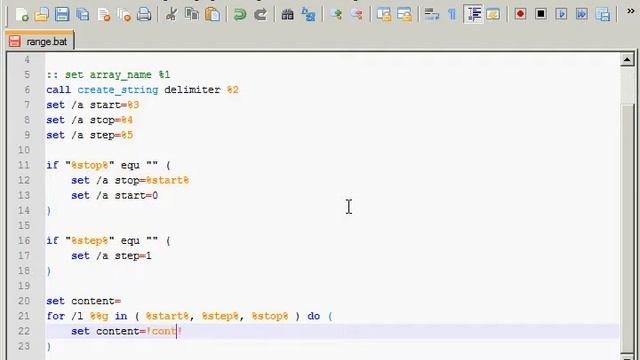Undo the last edit with the green arrow
Image resolution: width=640 pixels, height=360 pixels.
point(240,15)
